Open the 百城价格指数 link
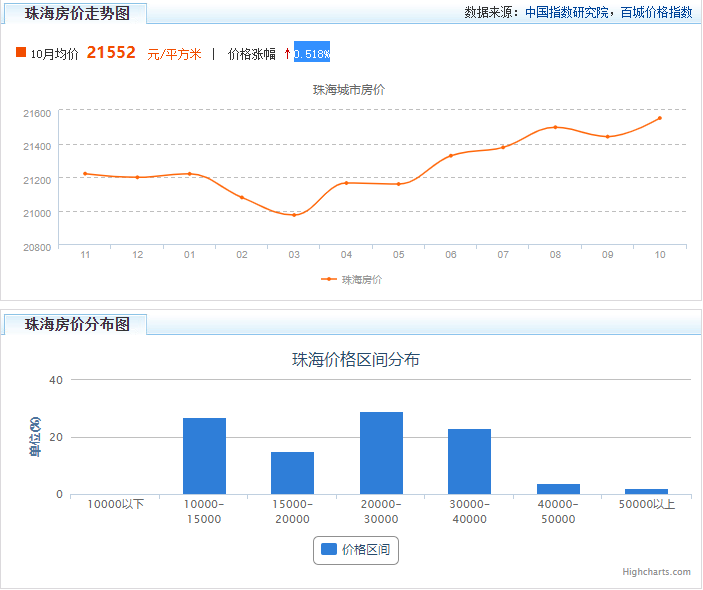Image resolution: width=703 pixels, height=590 pixels. [x=656, y=13]
